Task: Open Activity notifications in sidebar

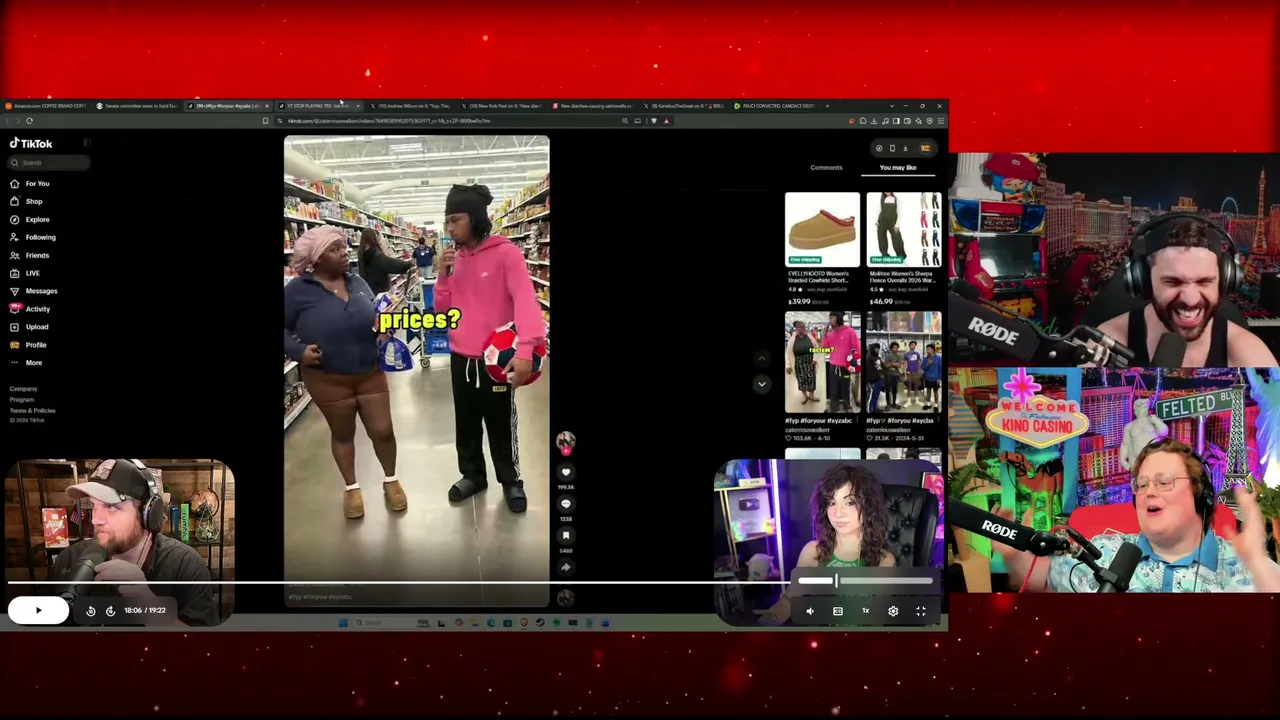Action: tap(30, 310)
